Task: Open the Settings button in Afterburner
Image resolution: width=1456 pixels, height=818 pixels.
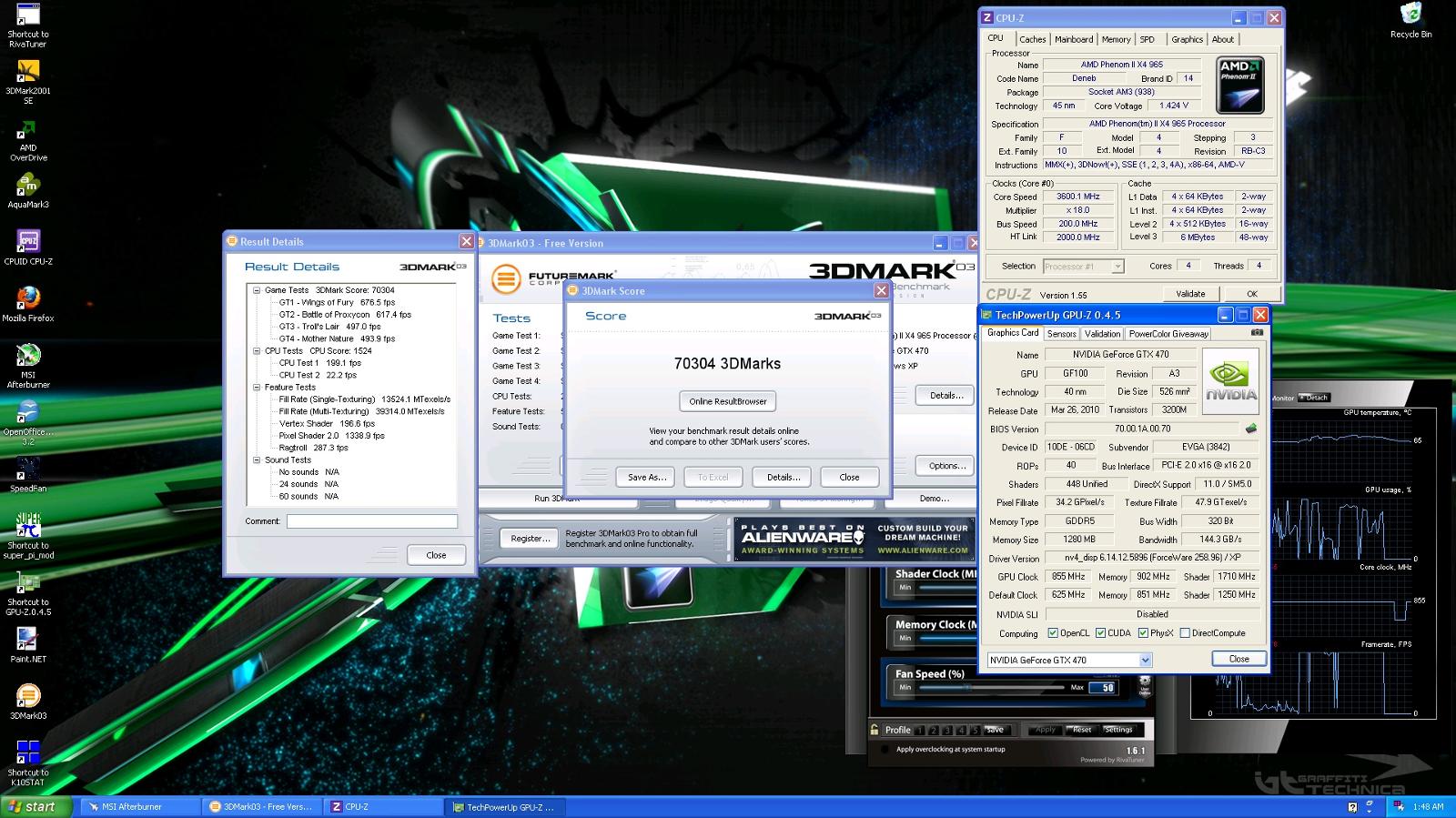Action: pos(1118,730)
